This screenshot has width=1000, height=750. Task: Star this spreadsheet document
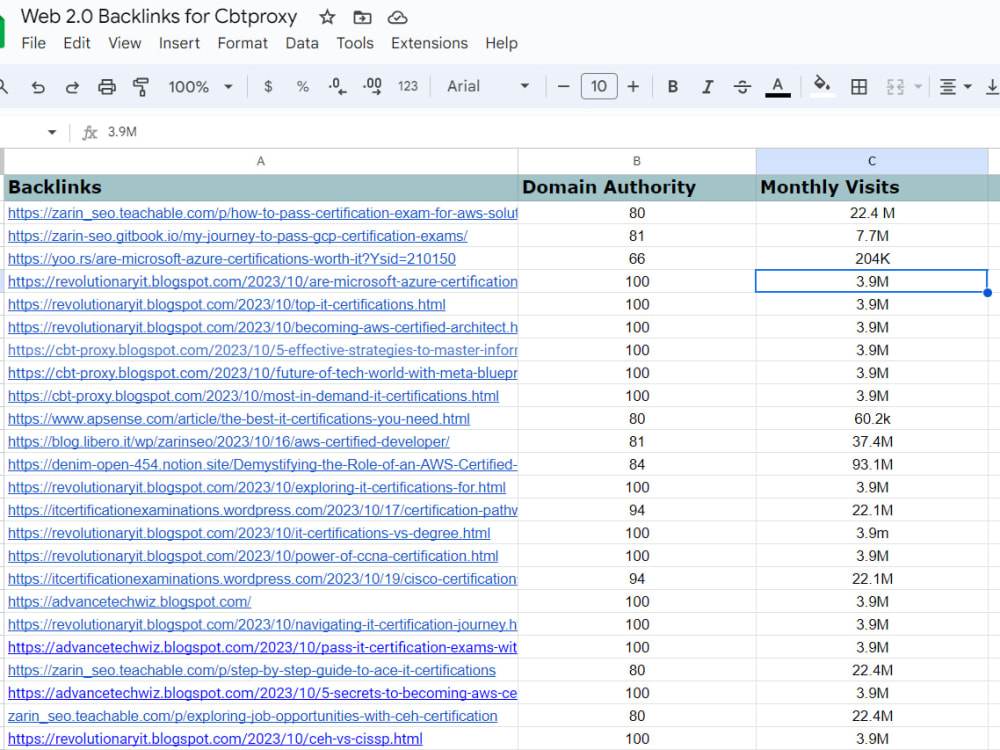[327, 17]
